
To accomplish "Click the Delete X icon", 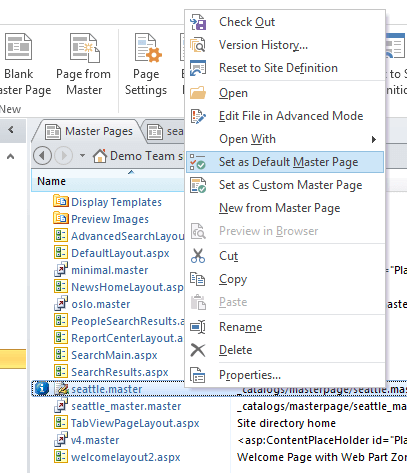I will (198, 350).
